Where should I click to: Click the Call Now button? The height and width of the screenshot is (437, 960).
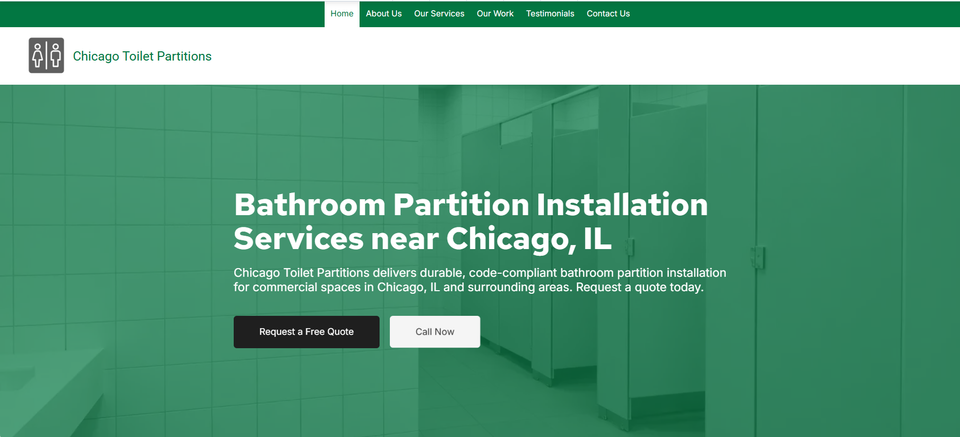pos(435,332)
